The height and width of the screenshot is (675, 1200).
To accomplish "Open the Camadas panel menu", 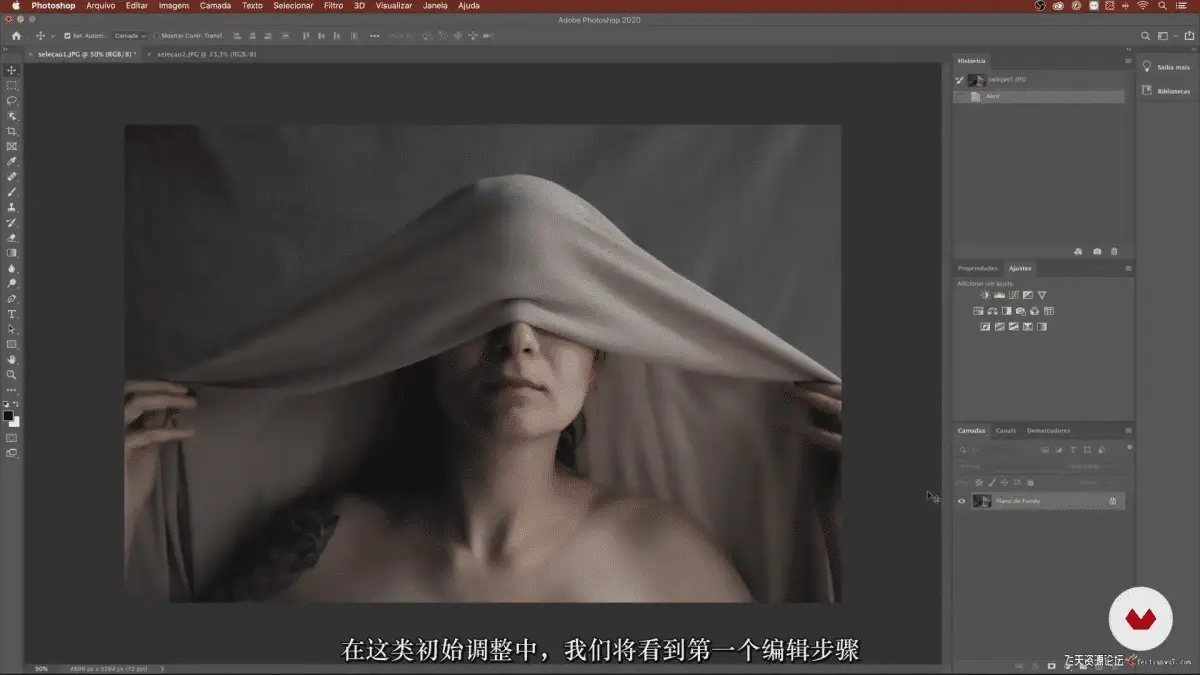I will (1128, 431).
